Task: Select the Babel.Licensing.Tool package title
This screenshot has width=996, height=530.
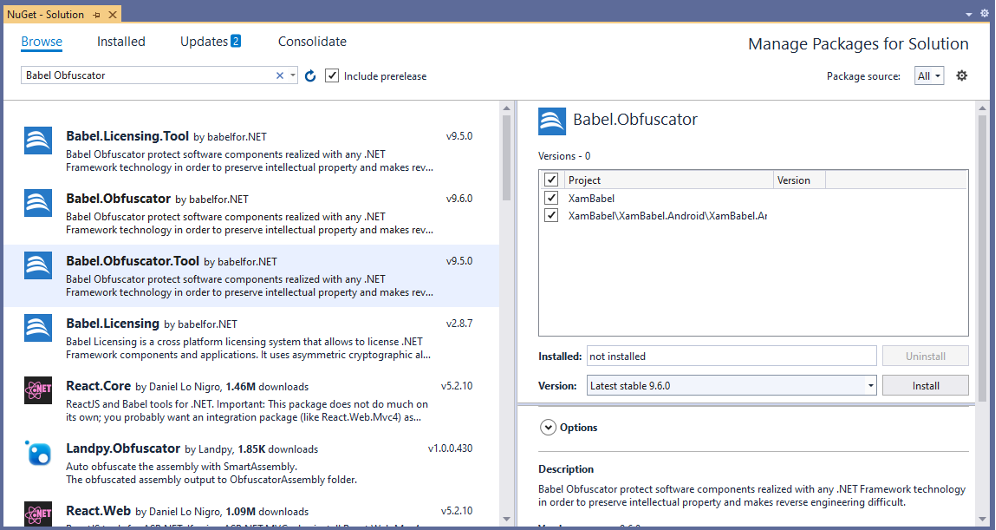Action: [127, 136]
